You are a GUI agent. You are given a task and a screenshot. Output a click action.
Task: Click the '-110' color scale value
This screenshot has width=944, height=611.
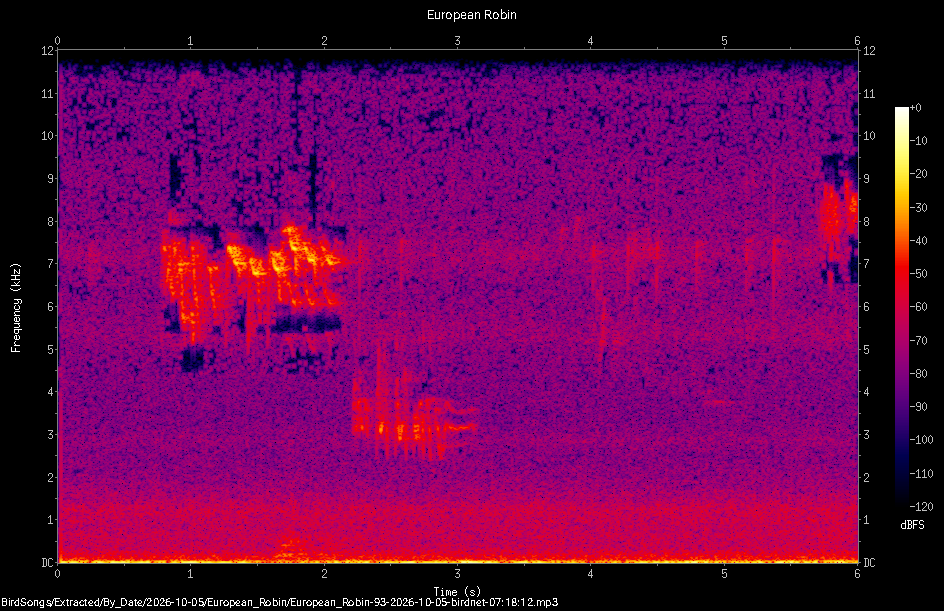point(921,474)
